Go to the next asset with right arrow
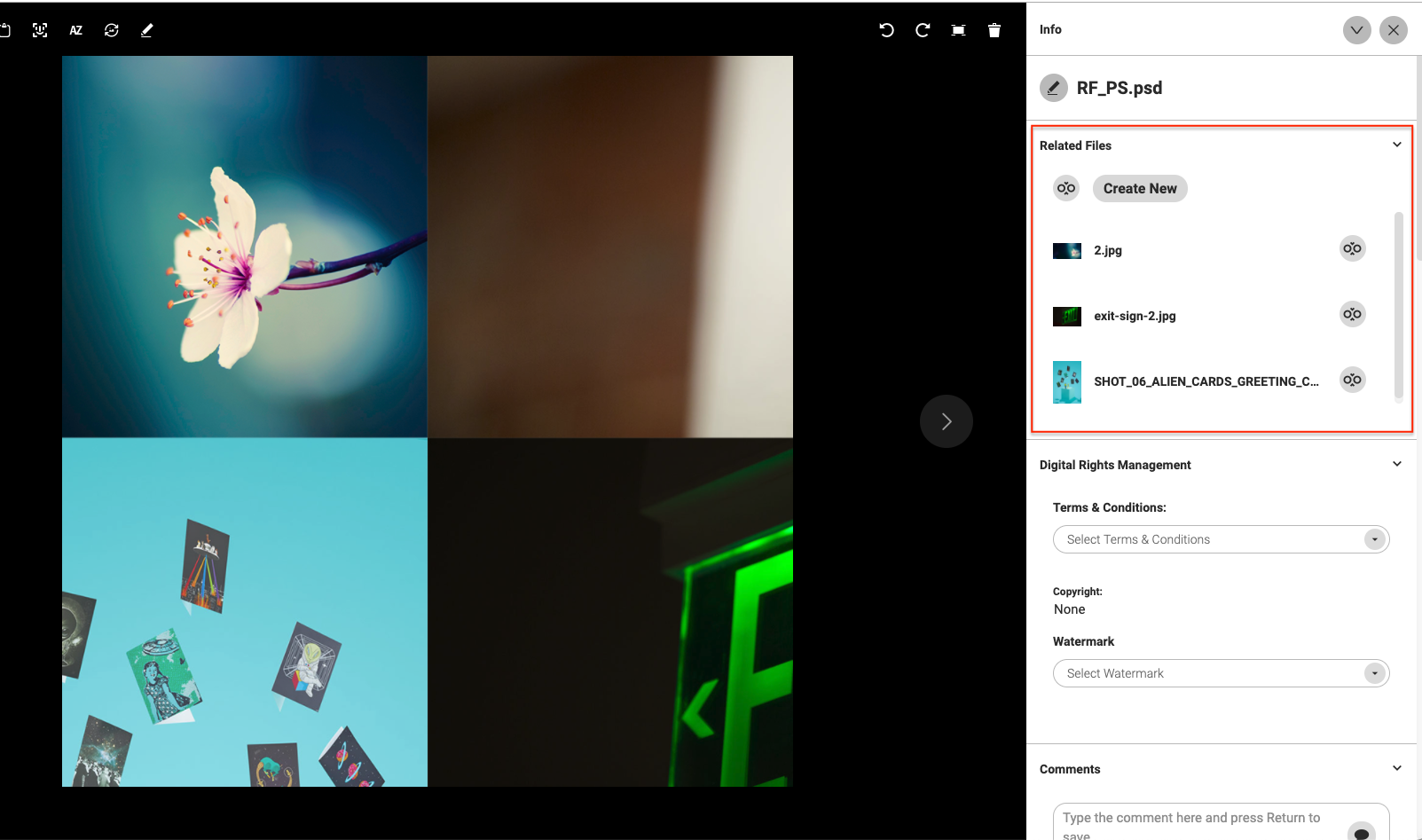 (947, 421)
